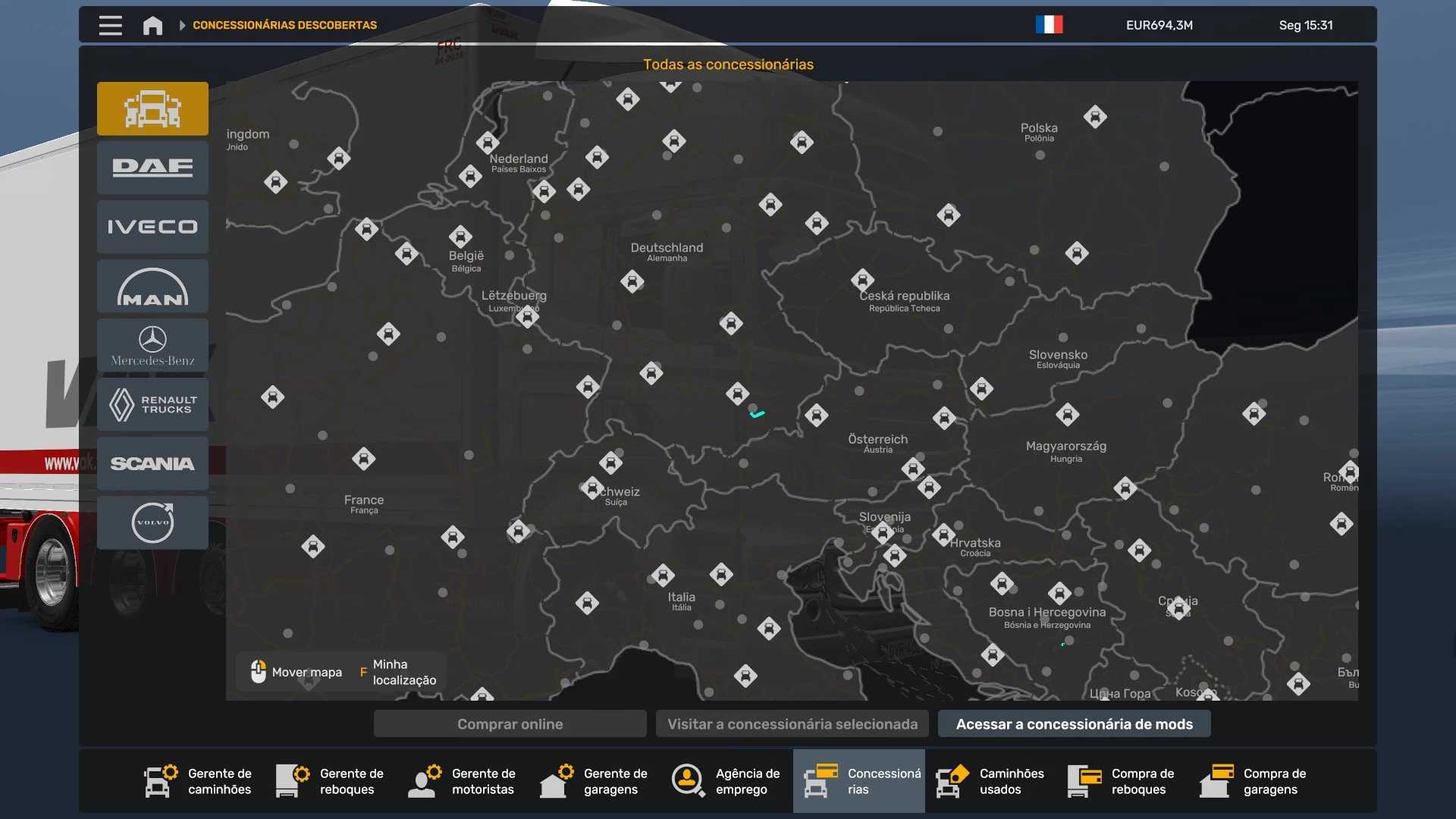
Task: Expand the Concessionárias Descobertas breadcrumb arrow
Action: pos(182,25)
